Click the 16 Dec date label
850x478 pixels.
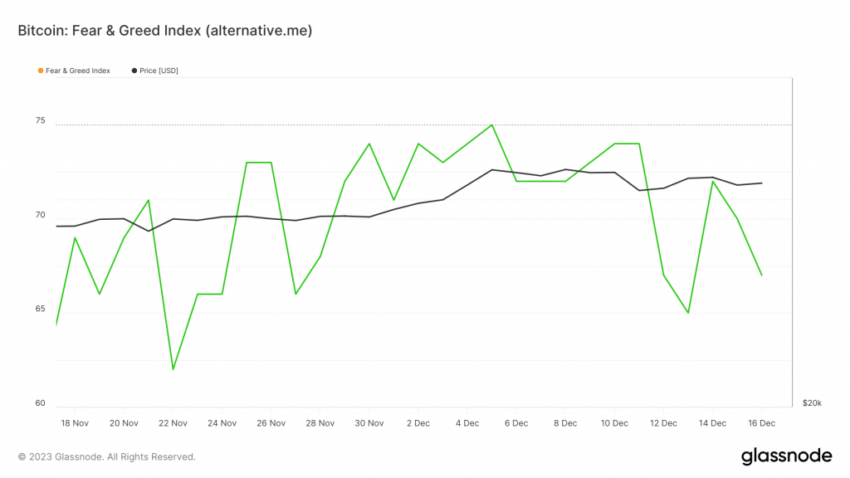click(x=762, y=423)
